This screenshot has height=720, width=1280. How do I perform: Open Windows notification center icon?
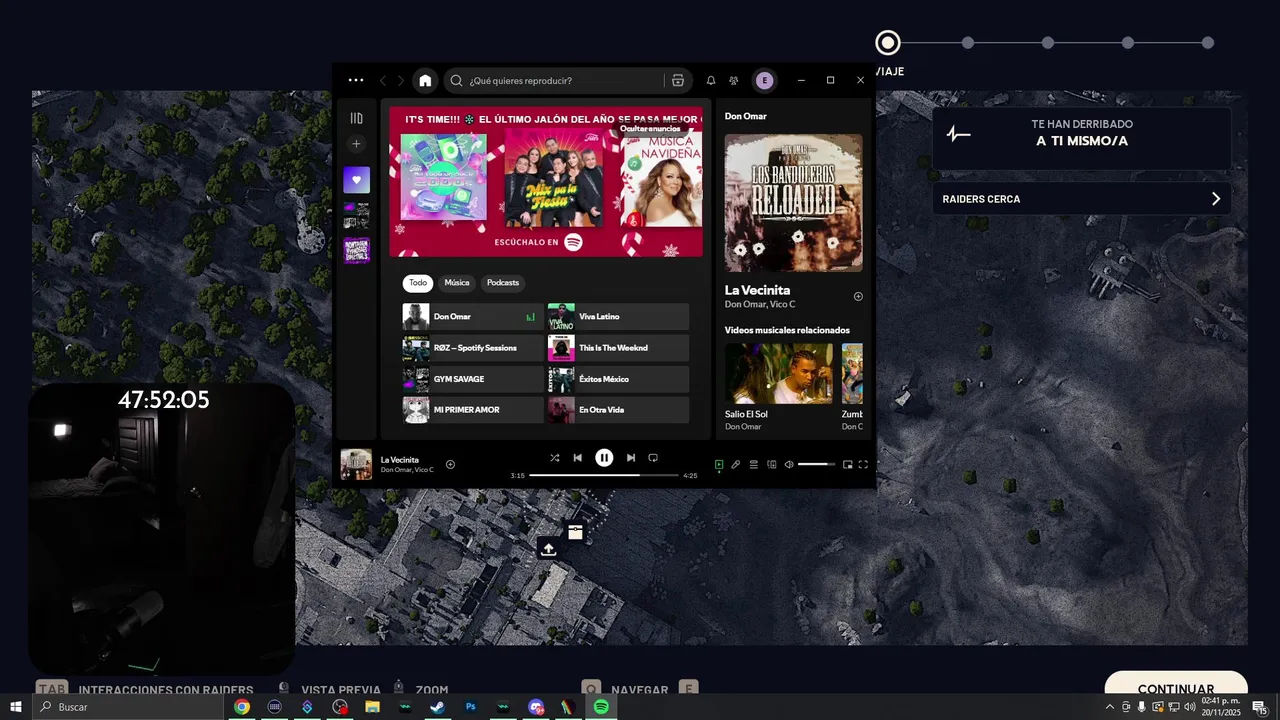click(1259, 707)
